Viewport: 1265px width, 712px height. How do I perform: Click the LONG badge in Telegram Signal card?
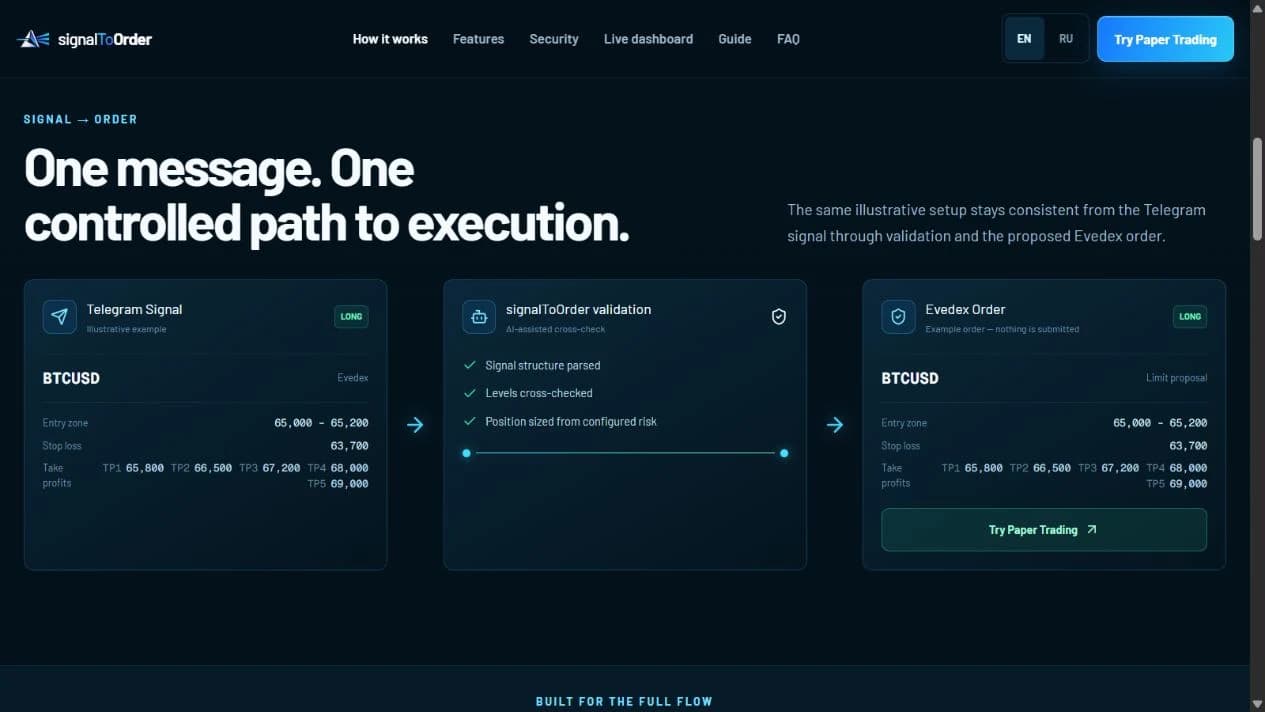(x=351, y=317)
